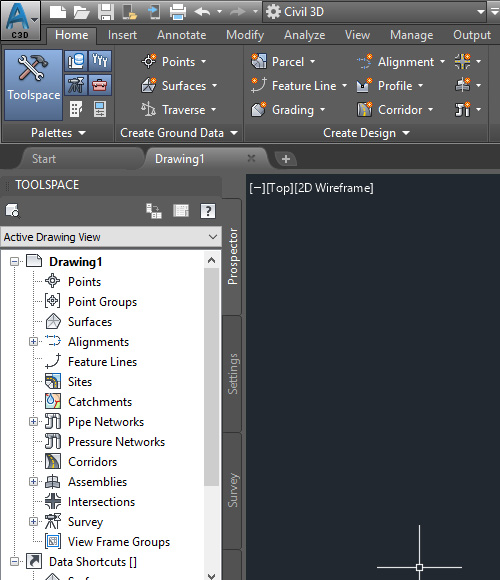Close the Drawing1 file tab

[x=251, y=158]
